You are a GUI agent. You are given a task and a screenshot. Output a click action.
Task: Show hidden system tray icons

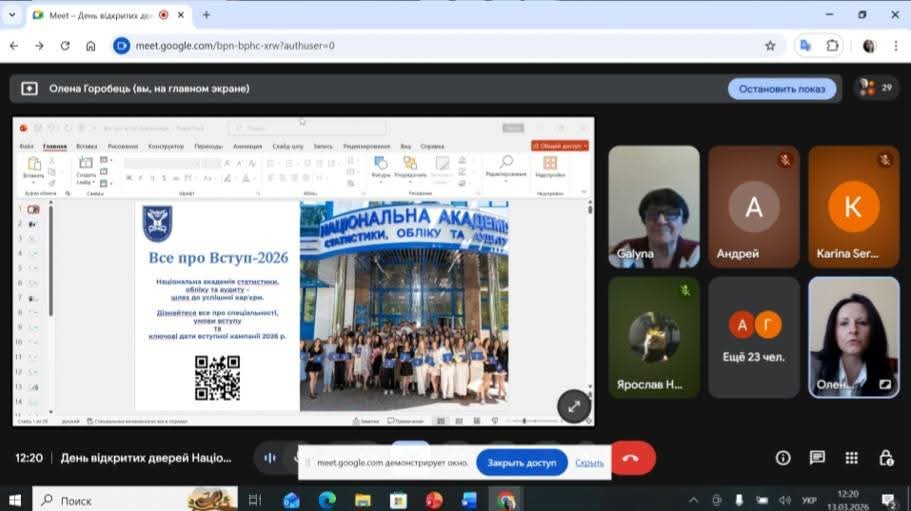coord(693,499)
